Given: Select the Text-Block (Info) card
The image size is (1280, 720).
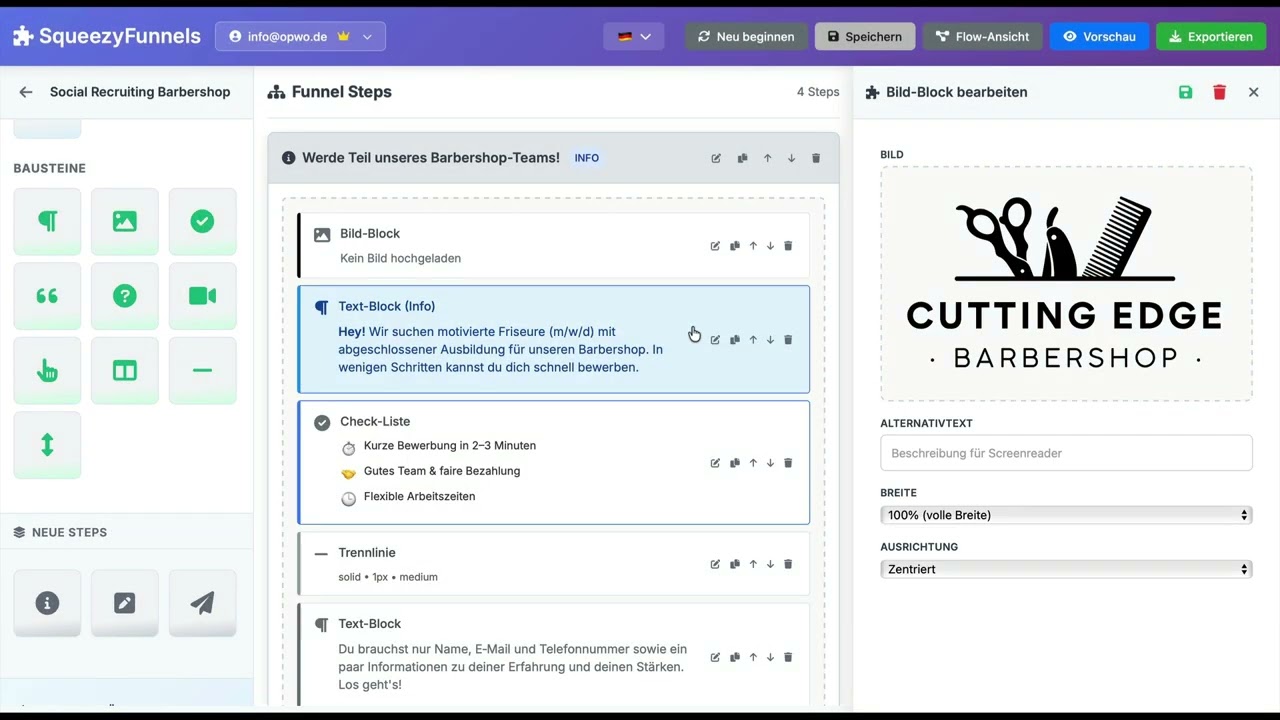Looking at the screenshot, I should point(553,339).
